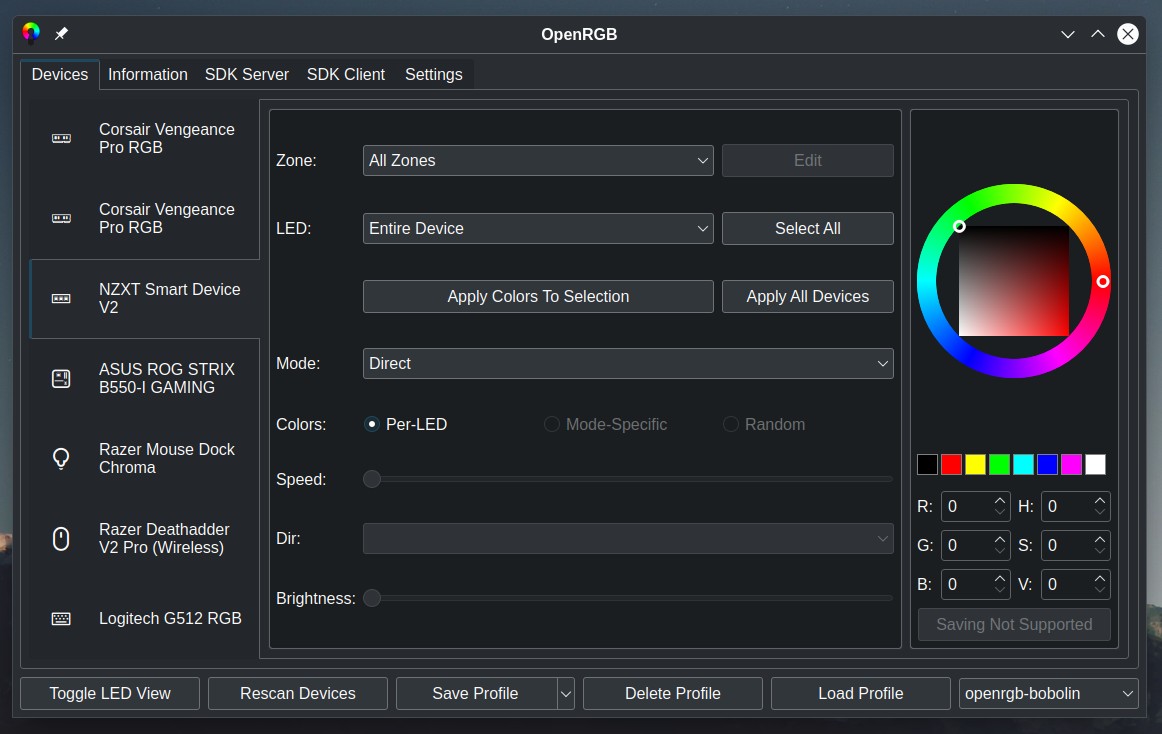Click the Razer Deathadder mouse icon
Image resolution: width=1162 pixels, height=734 pixels.
point(61,538)
